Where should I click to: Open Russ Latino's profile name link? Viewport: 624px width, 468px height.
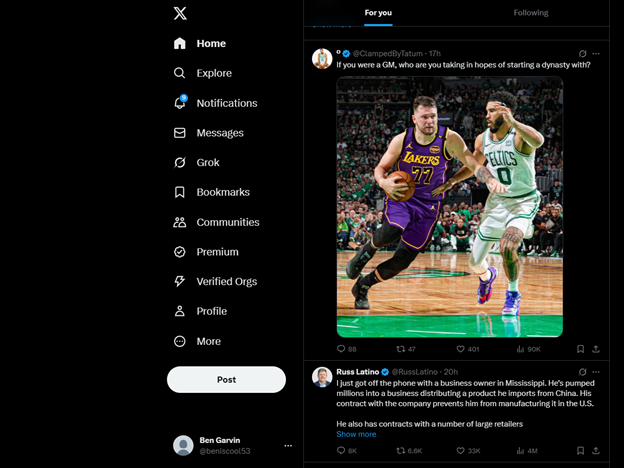coord(357,372)
